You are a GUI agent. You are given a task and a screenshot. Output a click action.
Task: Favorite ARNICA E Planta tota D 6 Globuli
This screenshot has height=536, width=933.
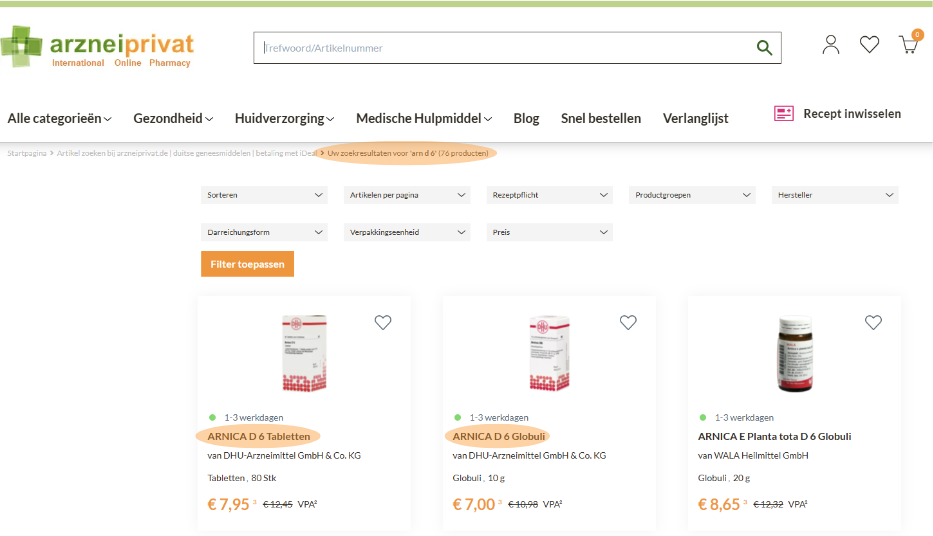pos(873,322)
